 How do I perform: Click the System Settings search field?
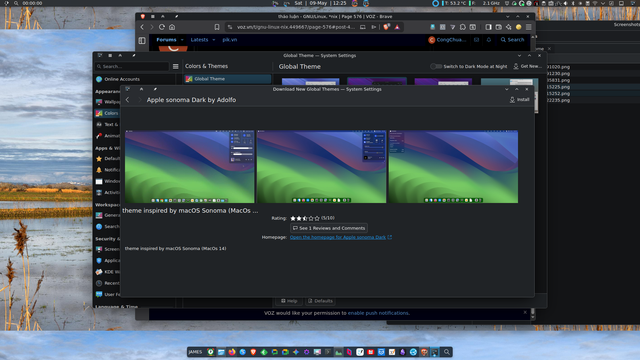(x=132, y=66)
